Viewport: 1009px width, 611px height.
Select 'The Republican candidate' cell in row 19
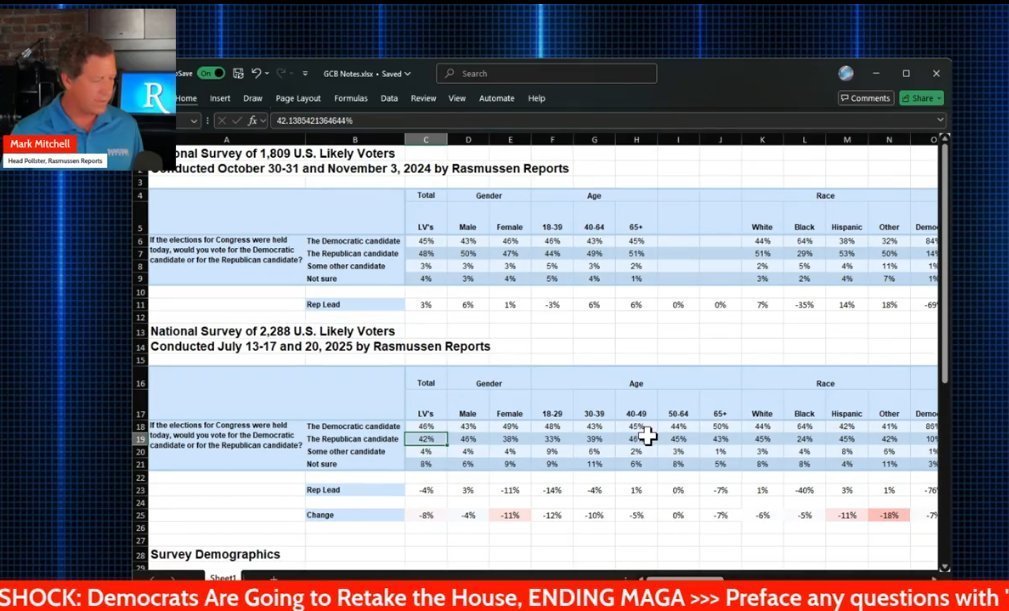pyautogui.click(x=355, y=439)
